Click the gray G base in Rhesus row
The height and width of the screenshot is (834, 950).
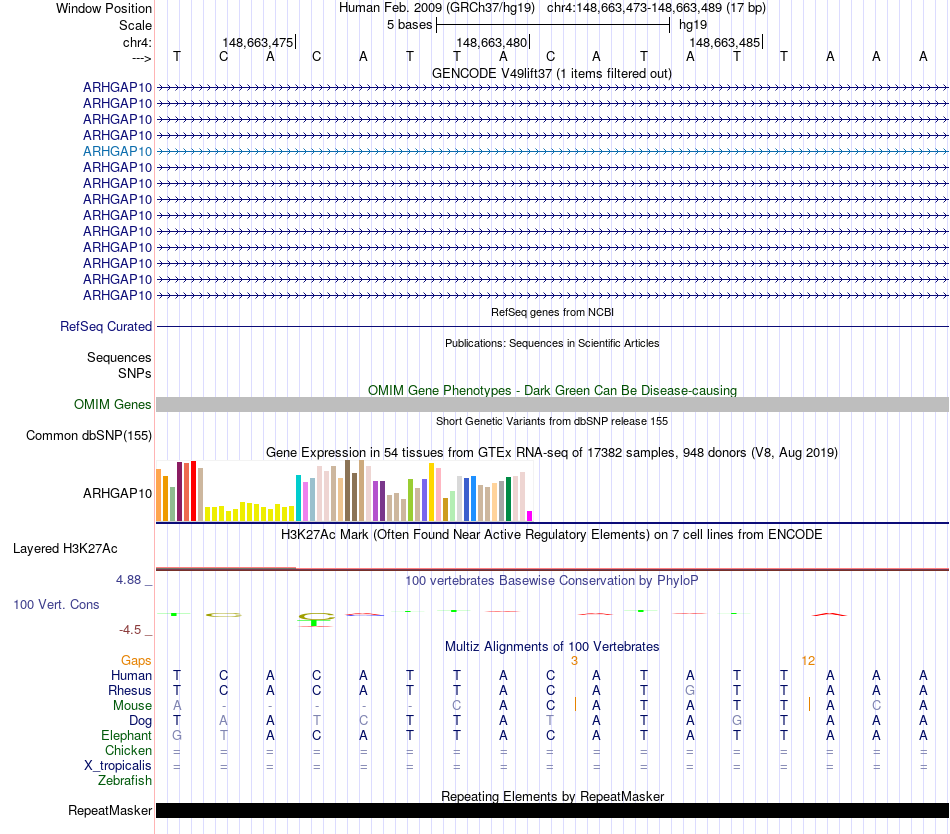point(690,690)
